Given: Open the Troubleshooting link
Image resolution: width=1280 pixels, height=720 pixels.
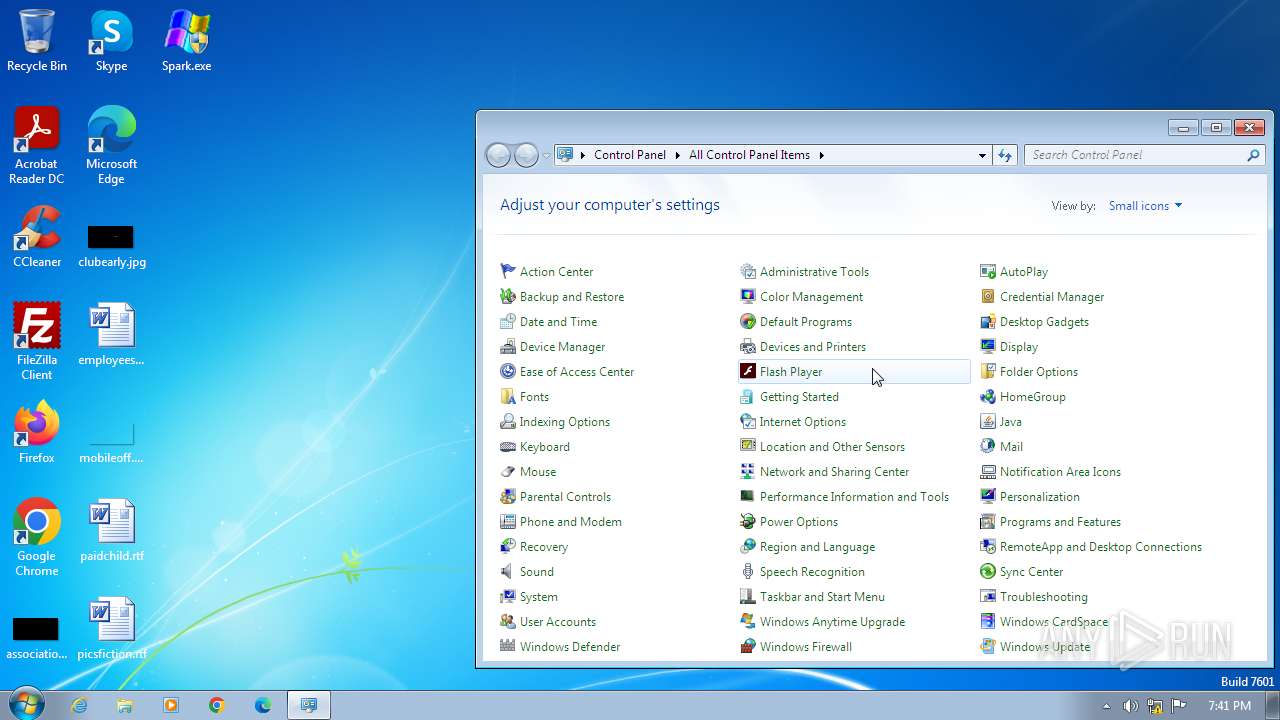Looking at the screenshot, I should [1043, 597].
